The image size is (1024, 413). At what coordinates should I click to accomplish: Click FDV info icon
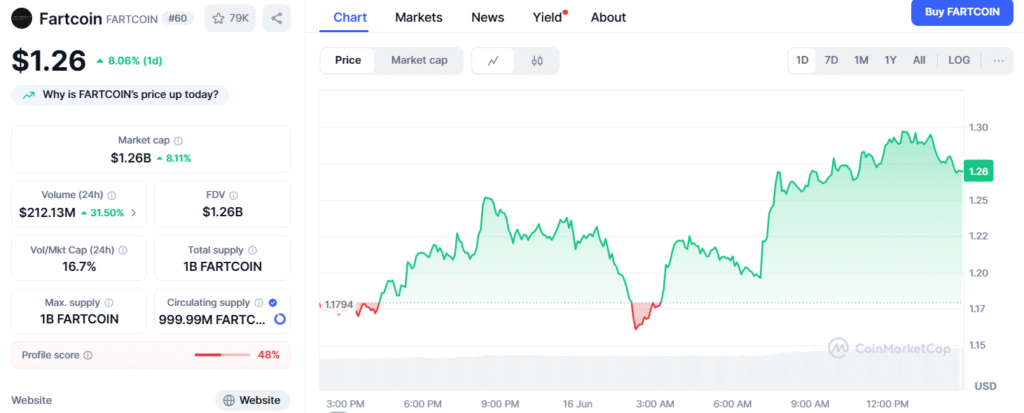click(234, 195)
